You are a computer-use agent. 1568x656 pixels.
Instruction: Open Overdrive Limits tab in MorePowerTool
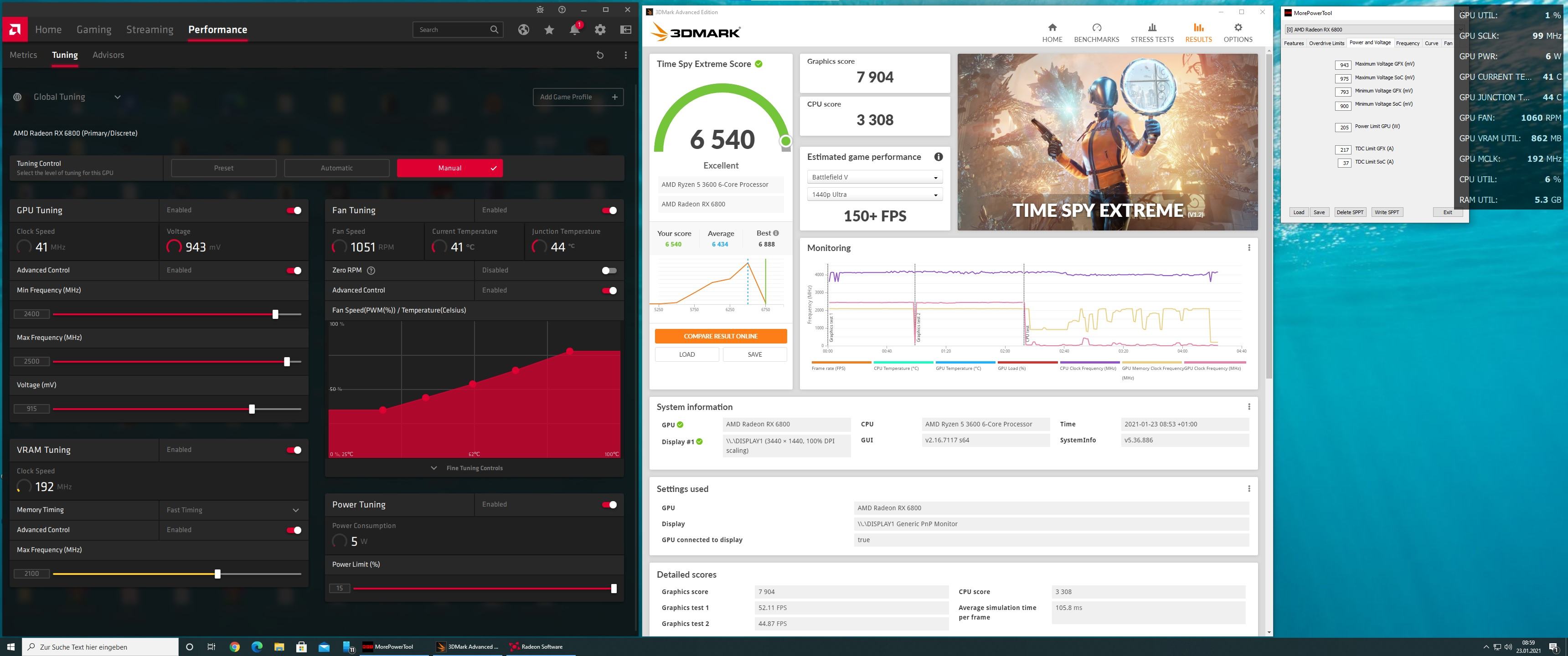coord(1326,43)
